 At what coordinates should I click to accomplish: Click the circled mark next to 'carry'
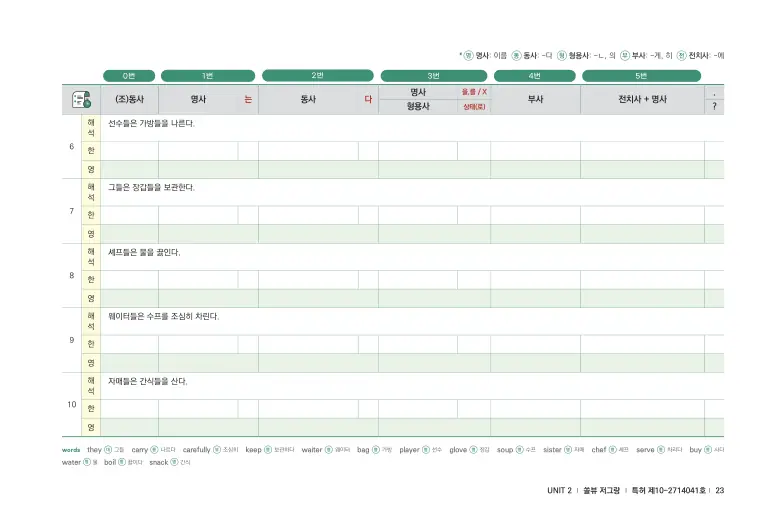pyautogui.click(x=154, y=450)
